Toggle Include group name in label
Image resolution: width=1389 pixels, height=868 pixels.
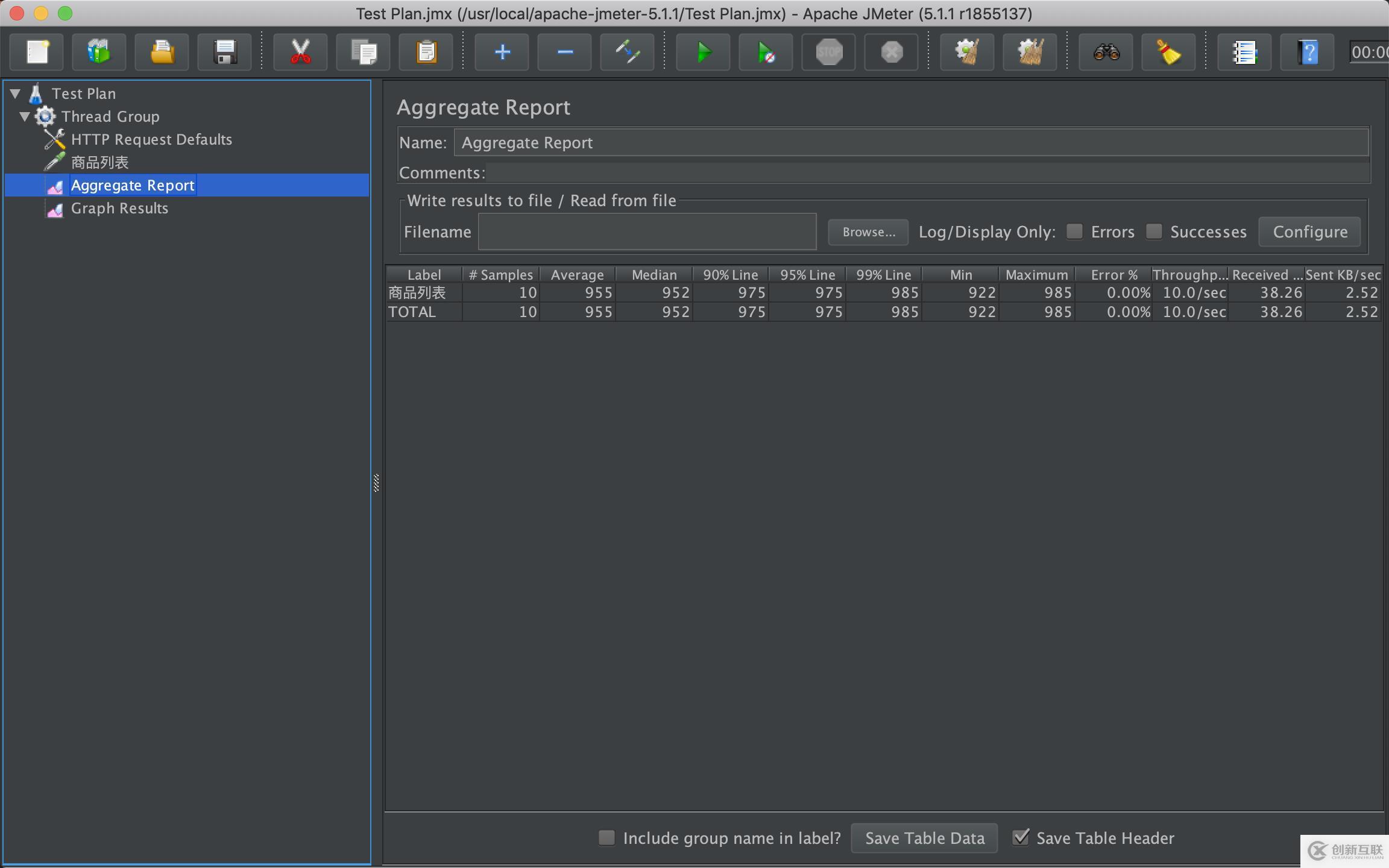(606, 837)
